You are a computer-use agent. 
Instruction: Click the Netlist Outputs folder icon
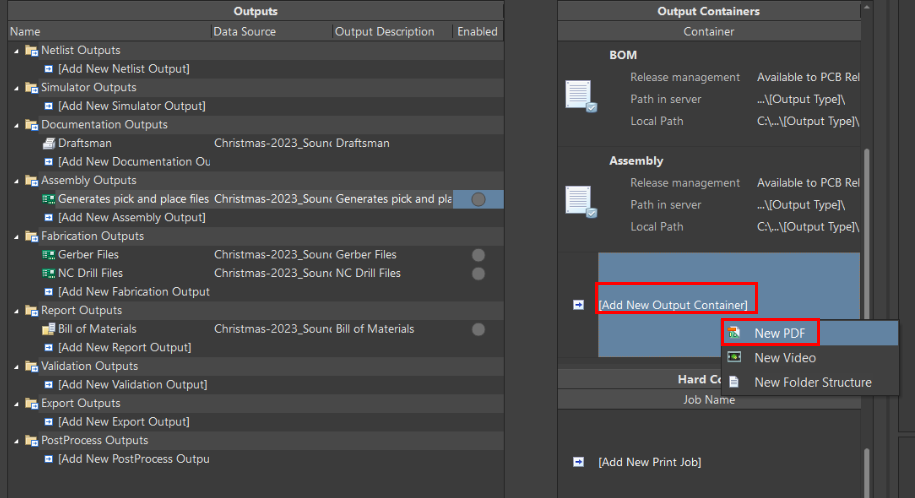click(32, 51)
